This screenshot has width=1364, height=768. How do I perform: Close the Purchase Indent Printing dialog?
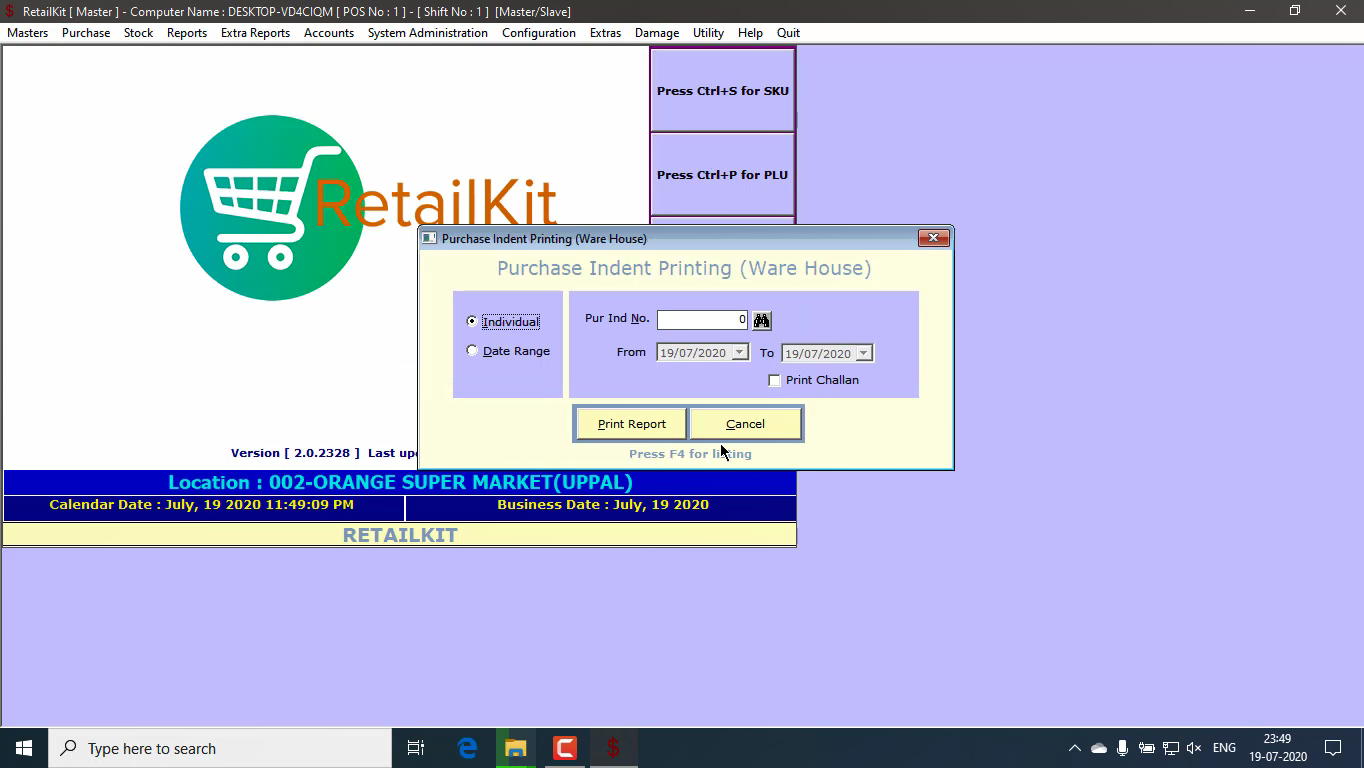click(933, 238)
